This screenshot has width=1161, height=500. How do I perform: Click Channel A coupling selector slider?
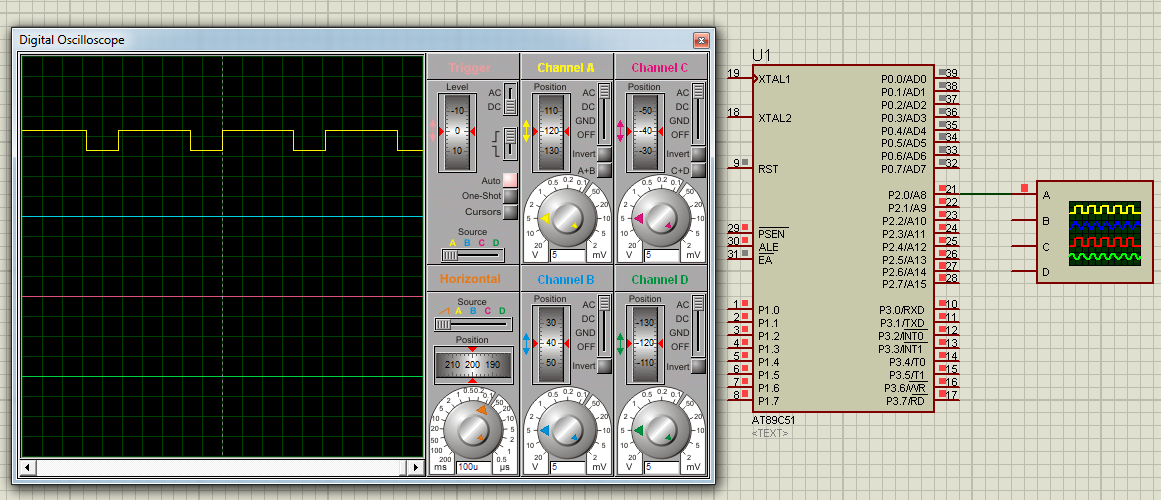coord(604,113)
